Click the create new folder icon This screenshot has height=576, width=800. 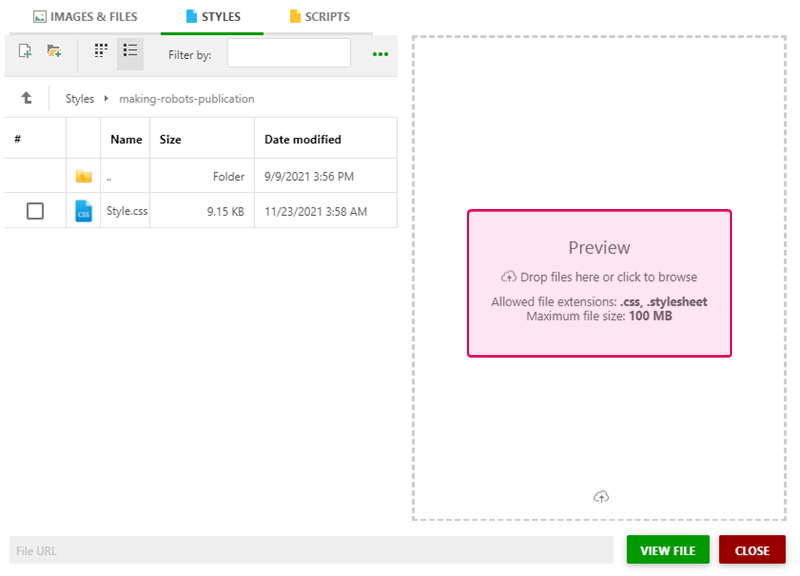(x=54, y=51)
